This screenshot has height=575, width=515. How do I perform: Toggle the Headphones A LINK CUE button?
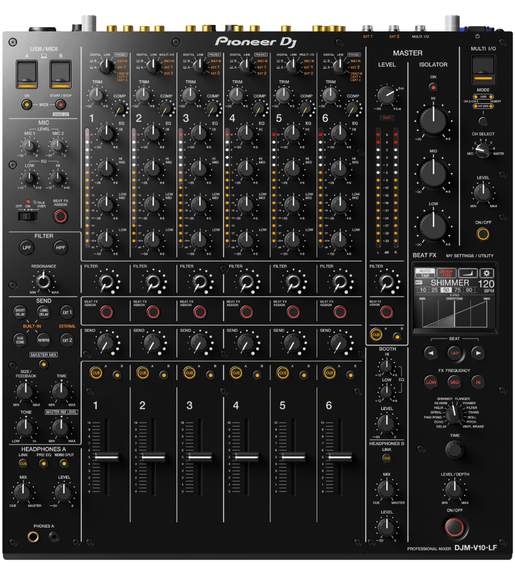(x=23, y=464)
